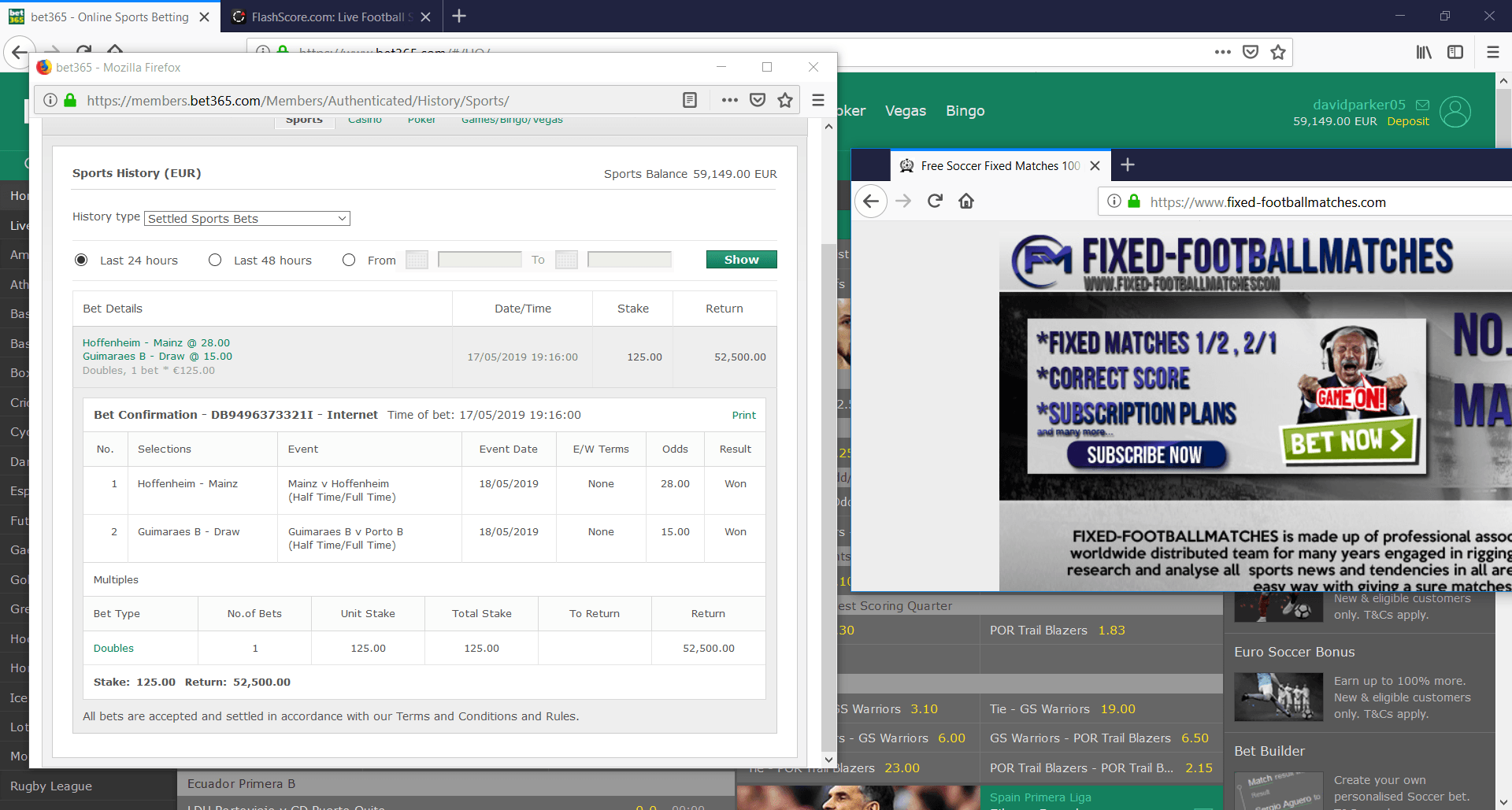Open main Firefox hamburger menu
This screenshot has width=1512, height=810.
[1492, 52]
